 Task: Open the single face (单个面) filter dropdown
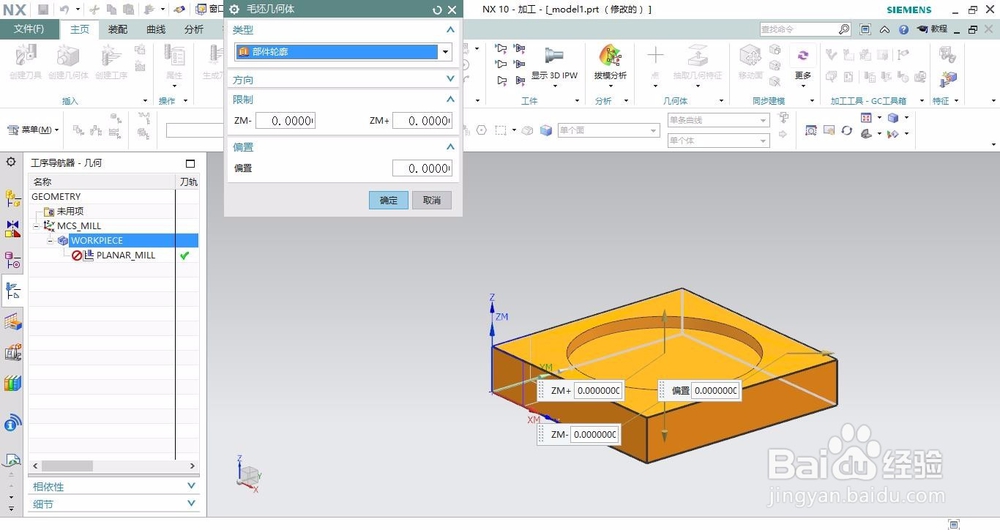(653, 130)
